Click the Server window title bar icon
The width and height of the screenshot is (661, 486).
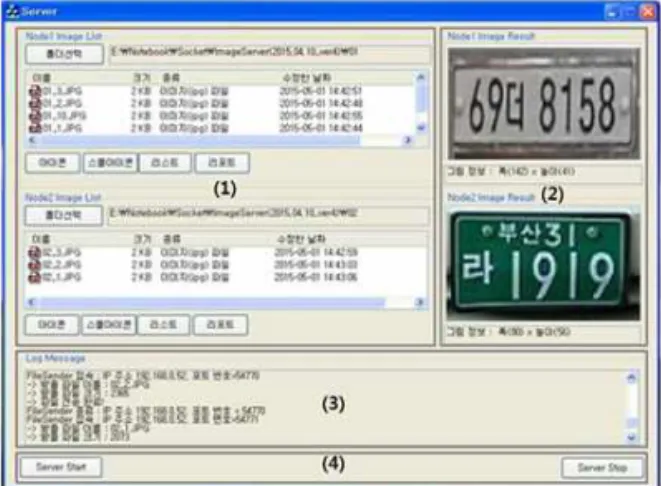[x=13, y=11]
